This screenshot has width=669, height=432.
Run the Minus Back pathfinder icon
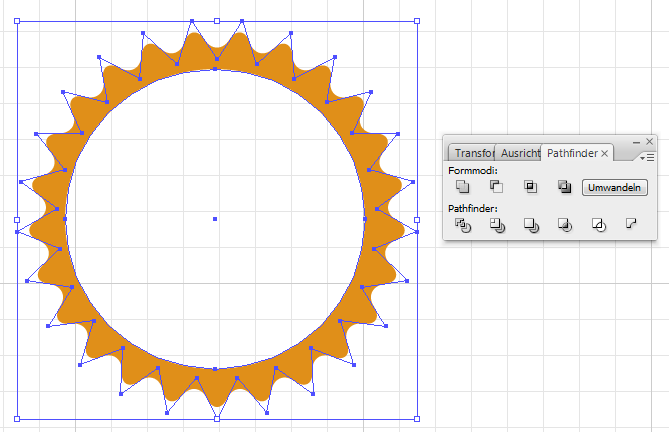[x=631, y=223]
